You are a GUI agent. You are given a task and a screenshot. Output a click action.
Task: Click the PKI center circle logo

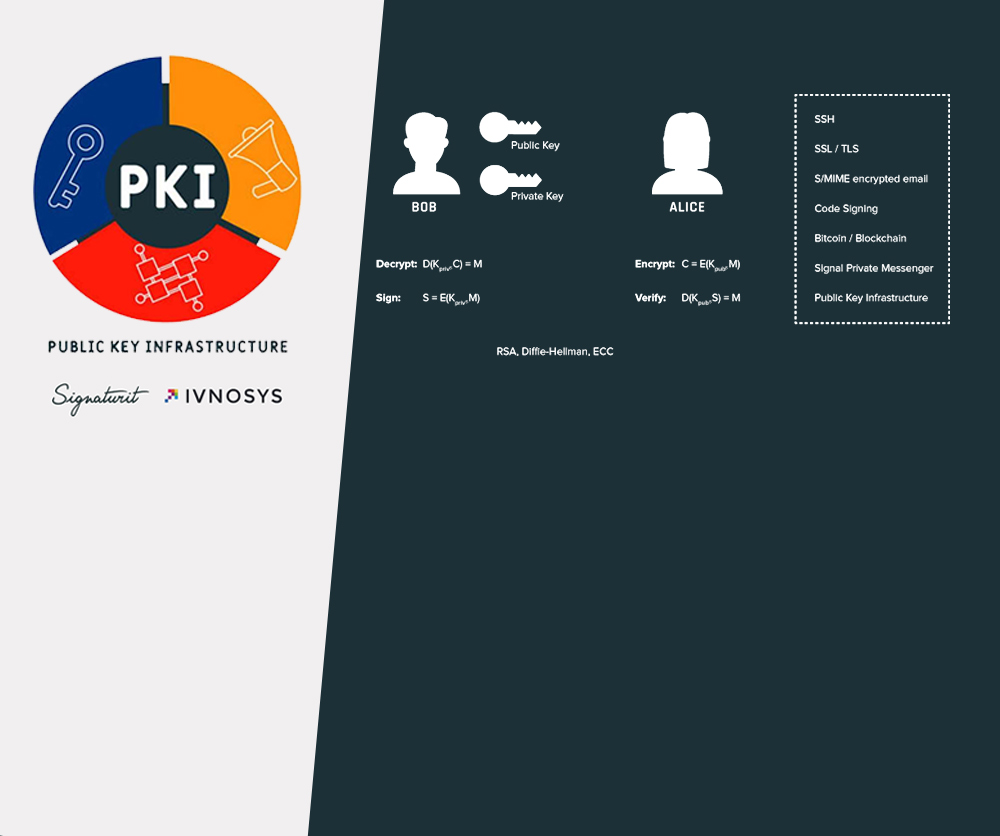[x=167, y=184]
